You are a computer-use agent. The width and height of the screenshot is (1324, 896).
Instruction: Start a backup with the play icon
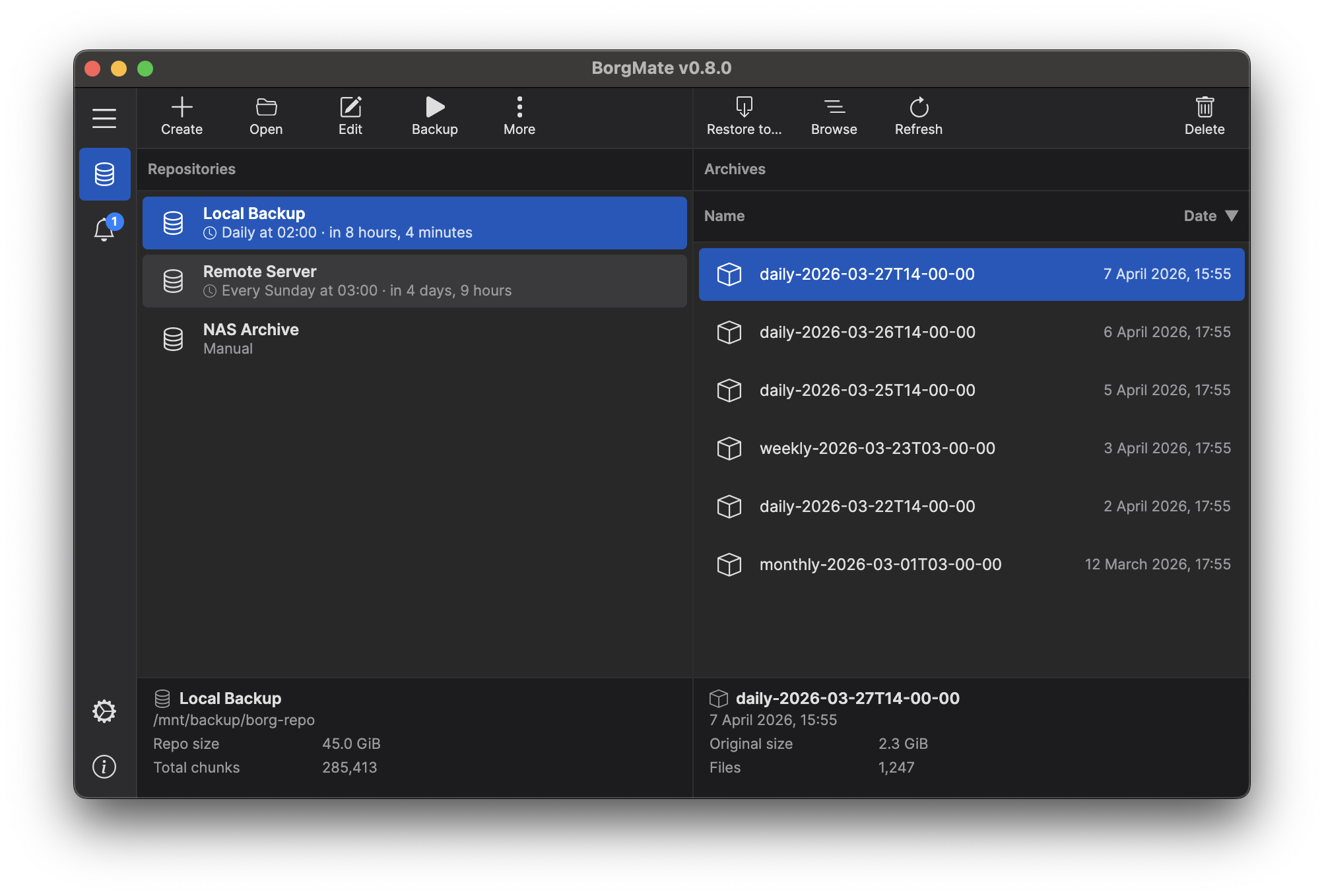435,108
